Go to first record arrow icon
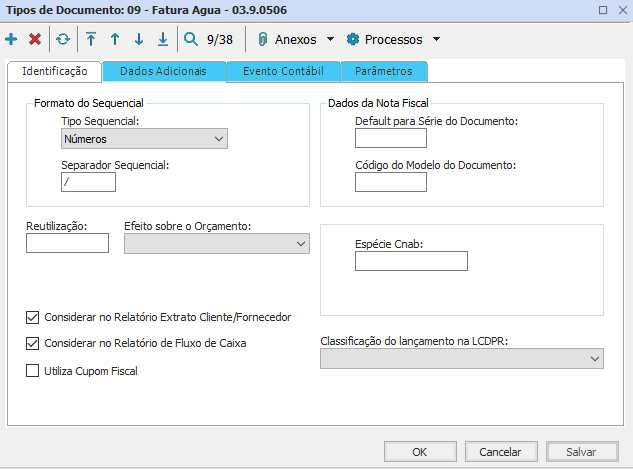 [x=91, y=40]
